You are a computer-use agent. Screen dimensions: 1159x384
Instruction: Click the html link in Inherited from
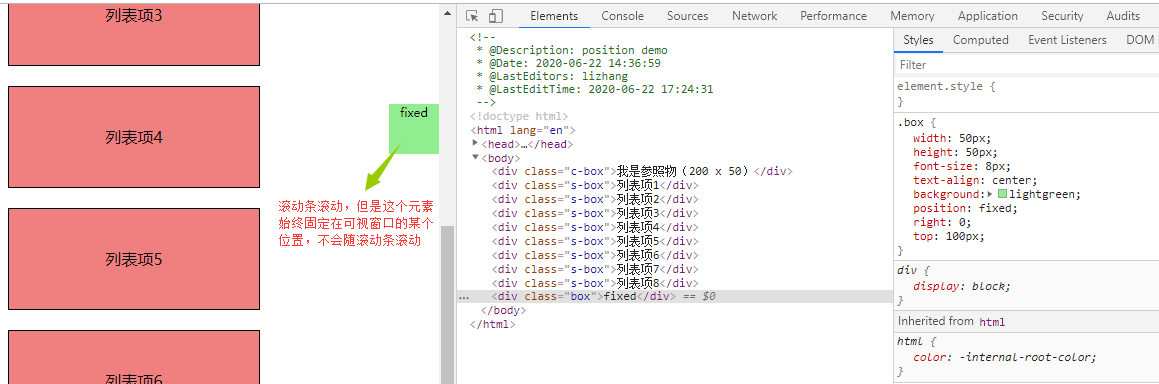point(992,322)
